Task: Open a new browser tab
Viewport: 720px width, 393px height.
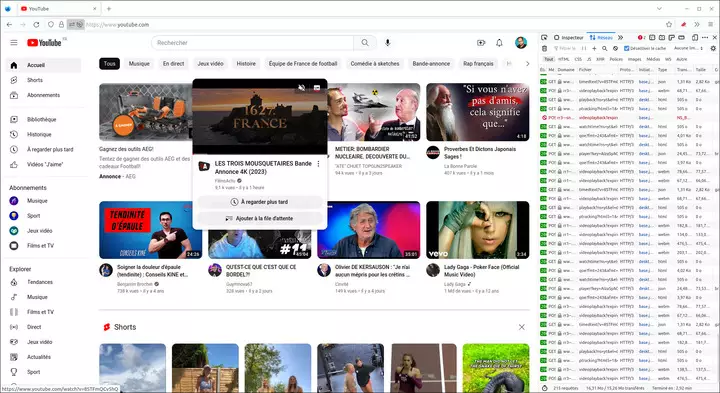Action: tap(109, 8)
